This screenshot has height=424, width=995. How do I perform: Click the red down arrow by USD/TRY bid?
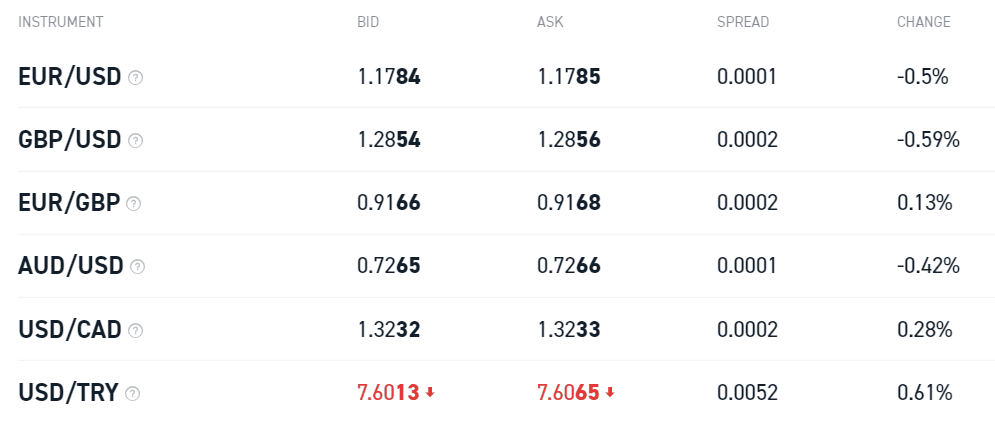pyautogui.click(x=430, y=393)
